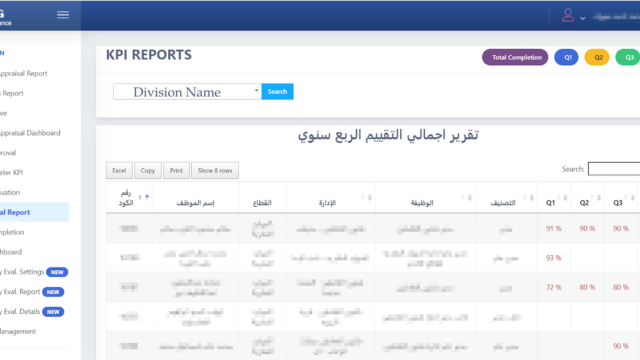Expand the user account chevron
This screenshot has width=640, height=360.
[x=583, y=18]
